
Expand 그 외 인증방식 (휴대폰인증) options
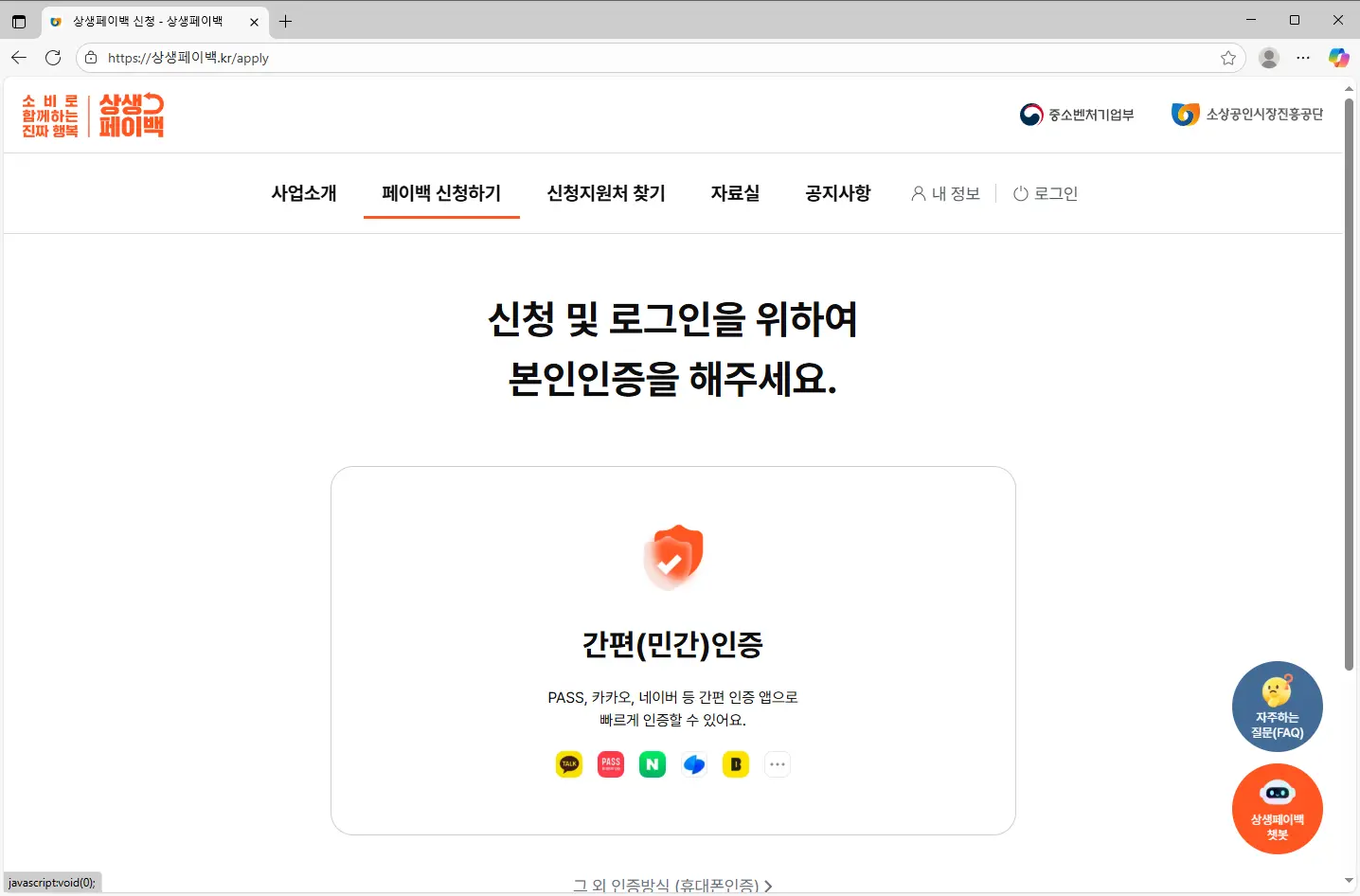click(672, 884)
